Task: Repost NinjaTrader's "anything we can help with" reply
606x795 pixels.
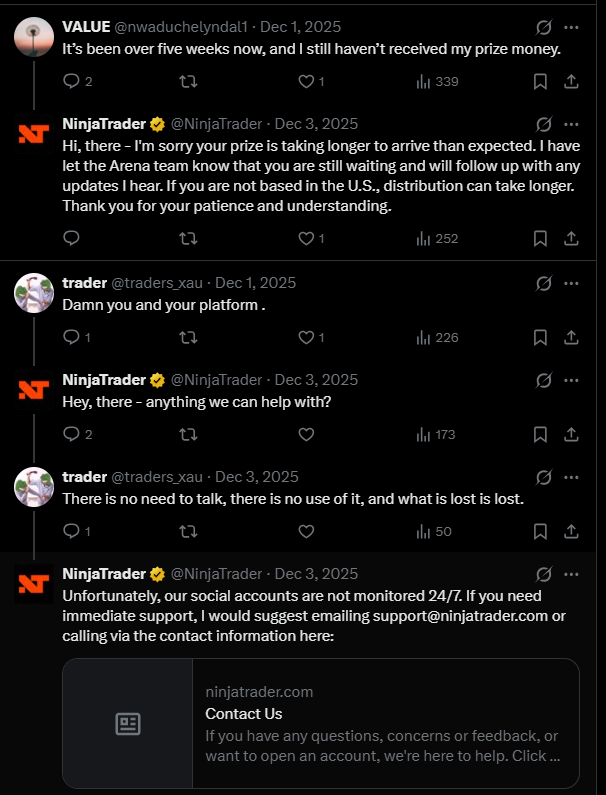Action: tap(186, 434)
